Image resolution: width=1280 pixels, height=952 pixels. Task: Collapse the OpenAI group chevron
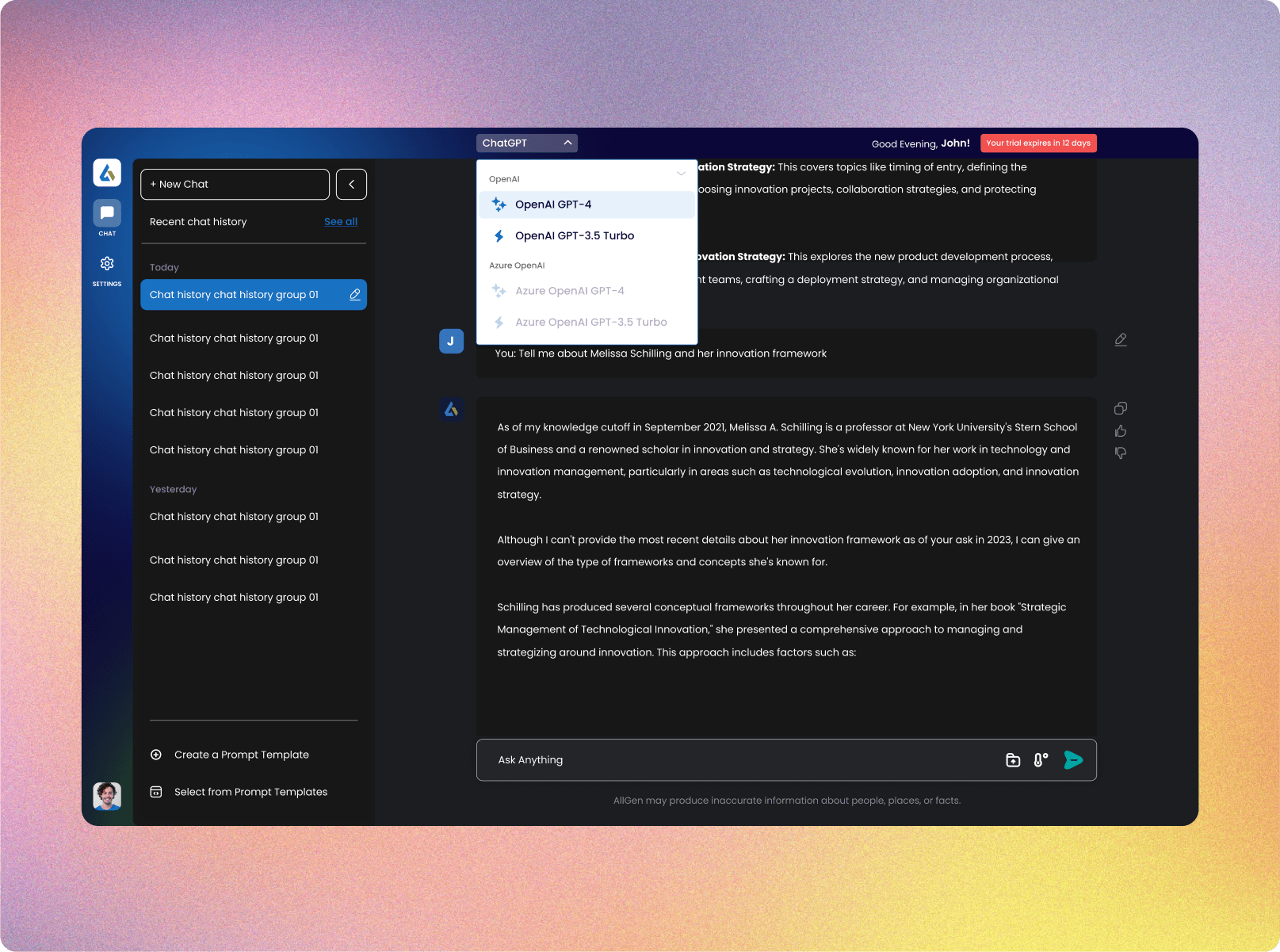click(x=681, y=174)
